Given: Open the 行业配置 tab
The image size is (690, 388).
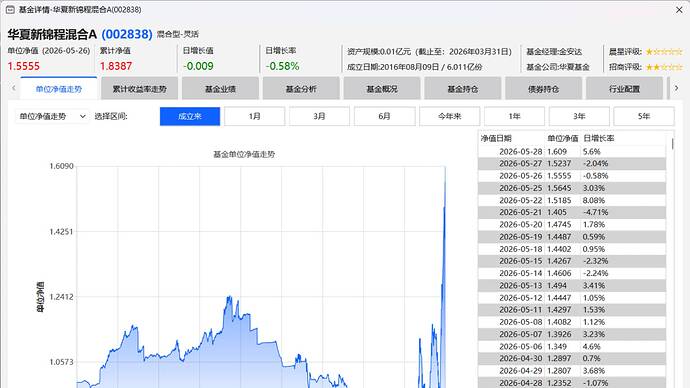Looking at the screenshot, I should [x=624, y=89].
